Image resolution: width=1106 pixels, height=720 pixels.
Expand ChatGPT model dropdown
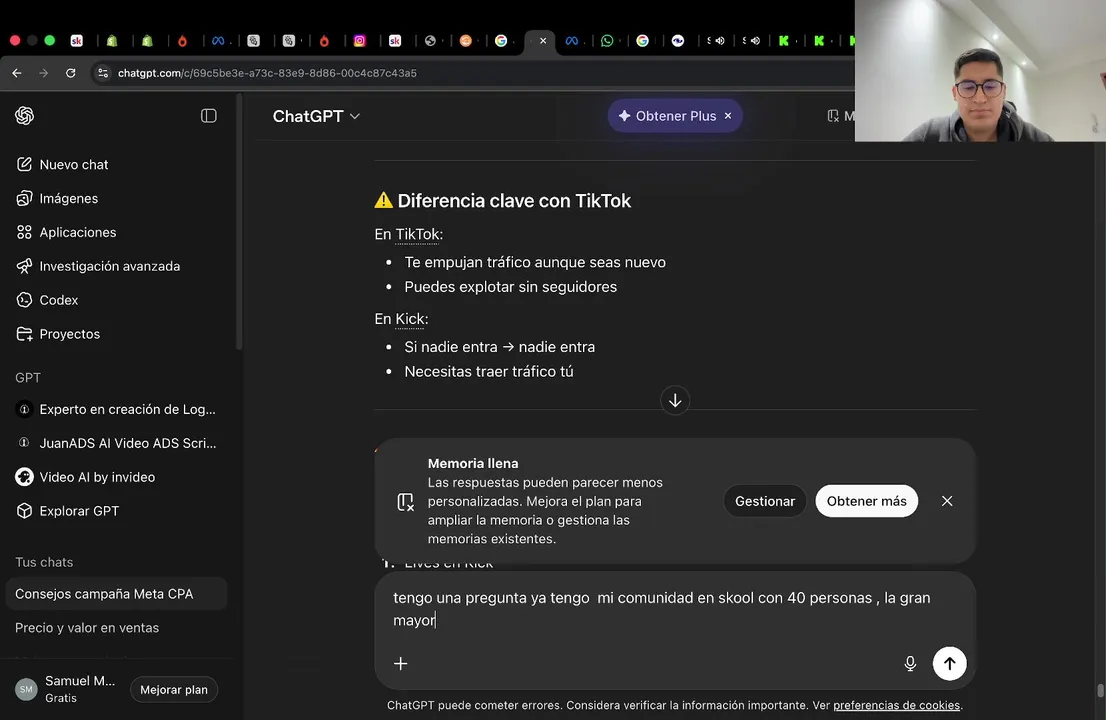pyautogui.click(x=316, y=116)
